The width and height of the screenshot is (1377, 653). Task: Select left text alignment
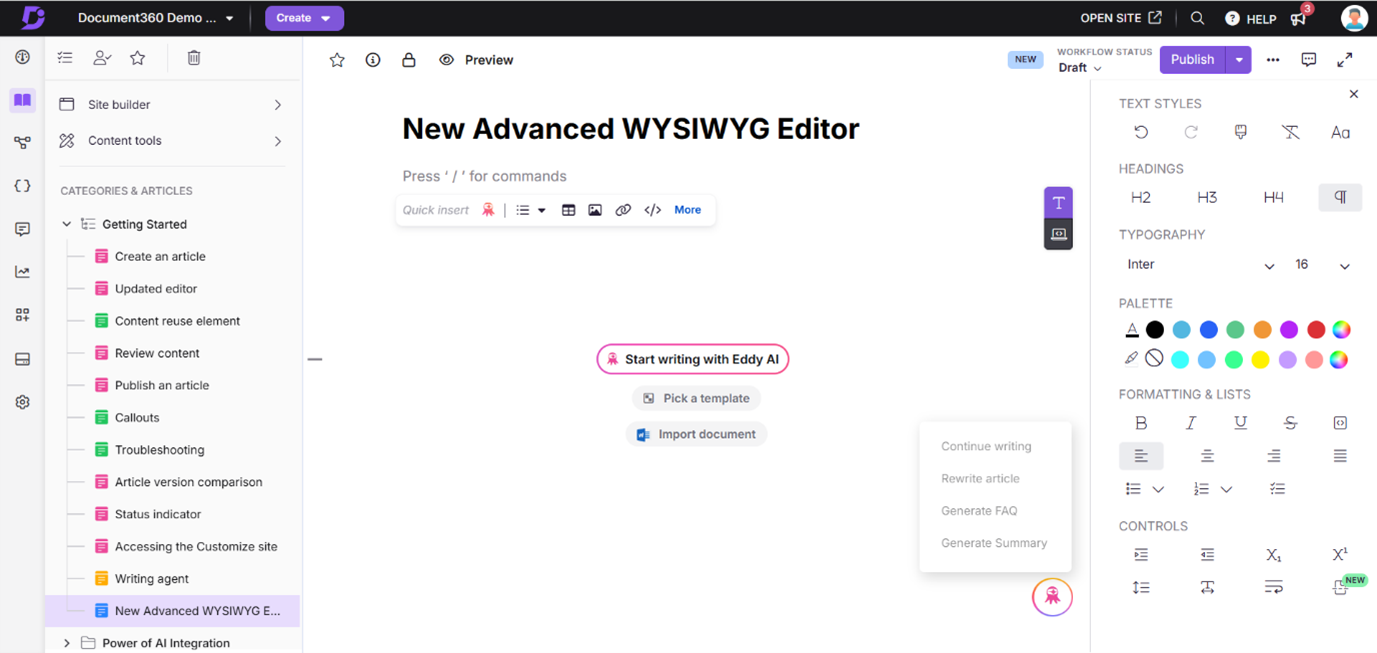tap(1141, 456)
